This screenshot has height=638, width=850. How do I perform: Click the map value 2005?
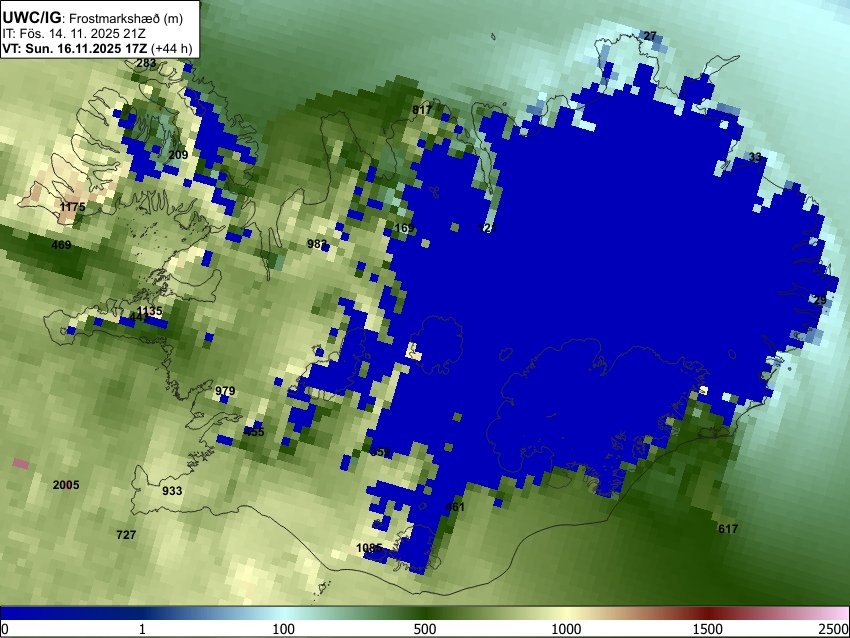coord(66,485)
